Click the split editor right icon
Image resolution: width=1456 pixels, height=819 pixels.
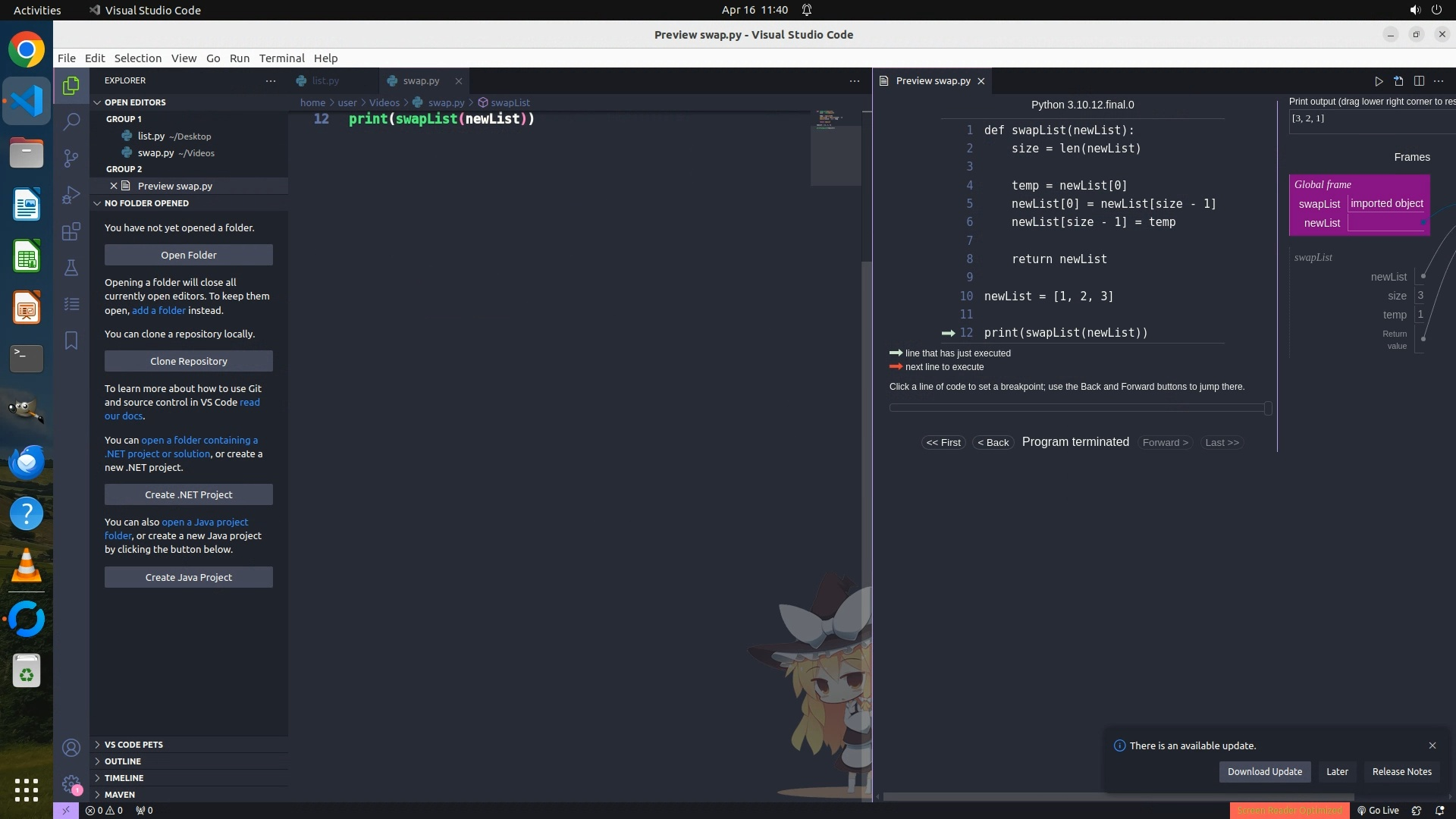1419,81
